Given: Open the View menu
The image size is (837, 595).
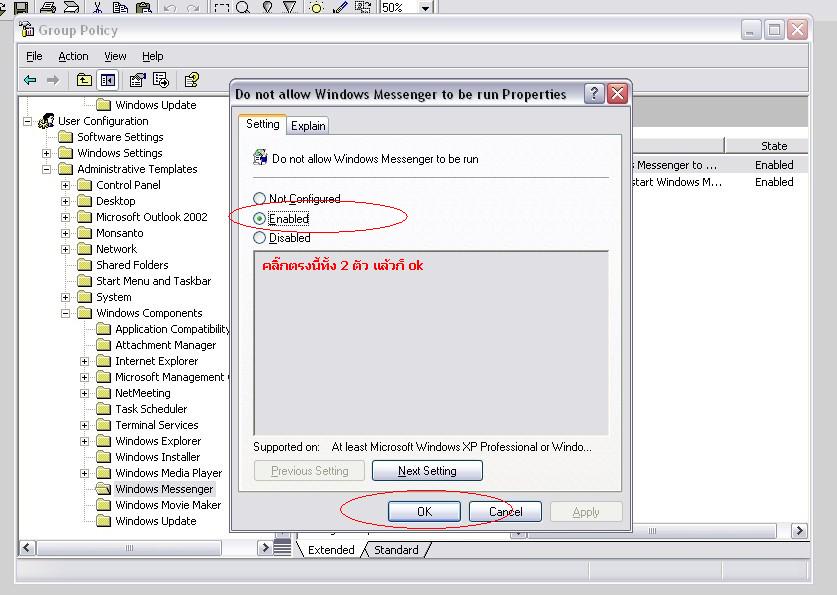Looking at the screenshot, I should [x=115, y=56].
